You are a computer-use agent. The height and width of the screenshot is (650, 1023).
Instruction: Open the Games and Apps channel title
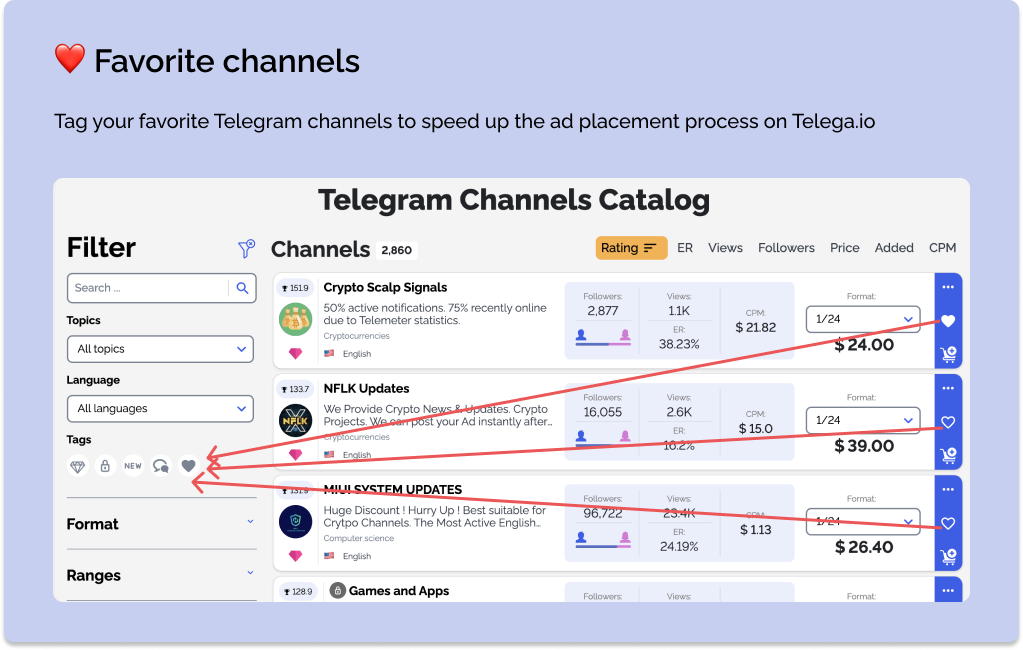pos(399,591)
